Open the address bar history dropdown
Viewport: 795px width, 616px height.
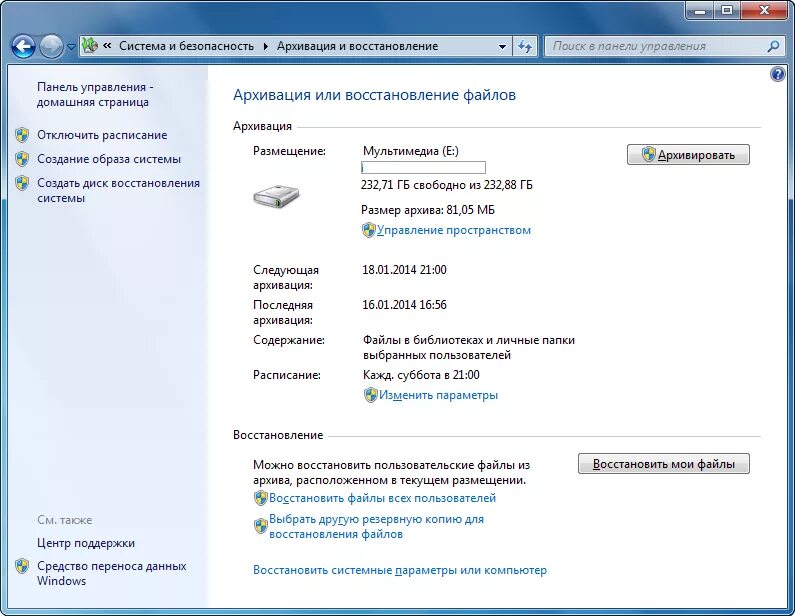[502, 47]
